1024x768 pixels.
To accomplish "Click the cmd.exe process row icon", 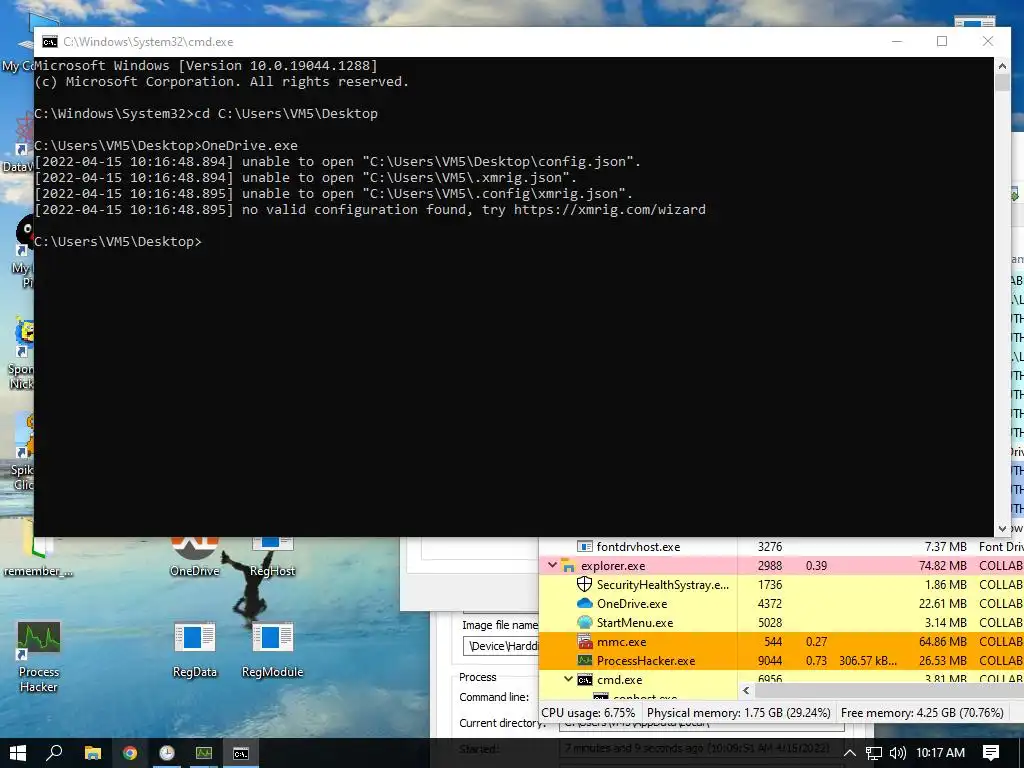I will pyautogui.click(x=584, y=679).
